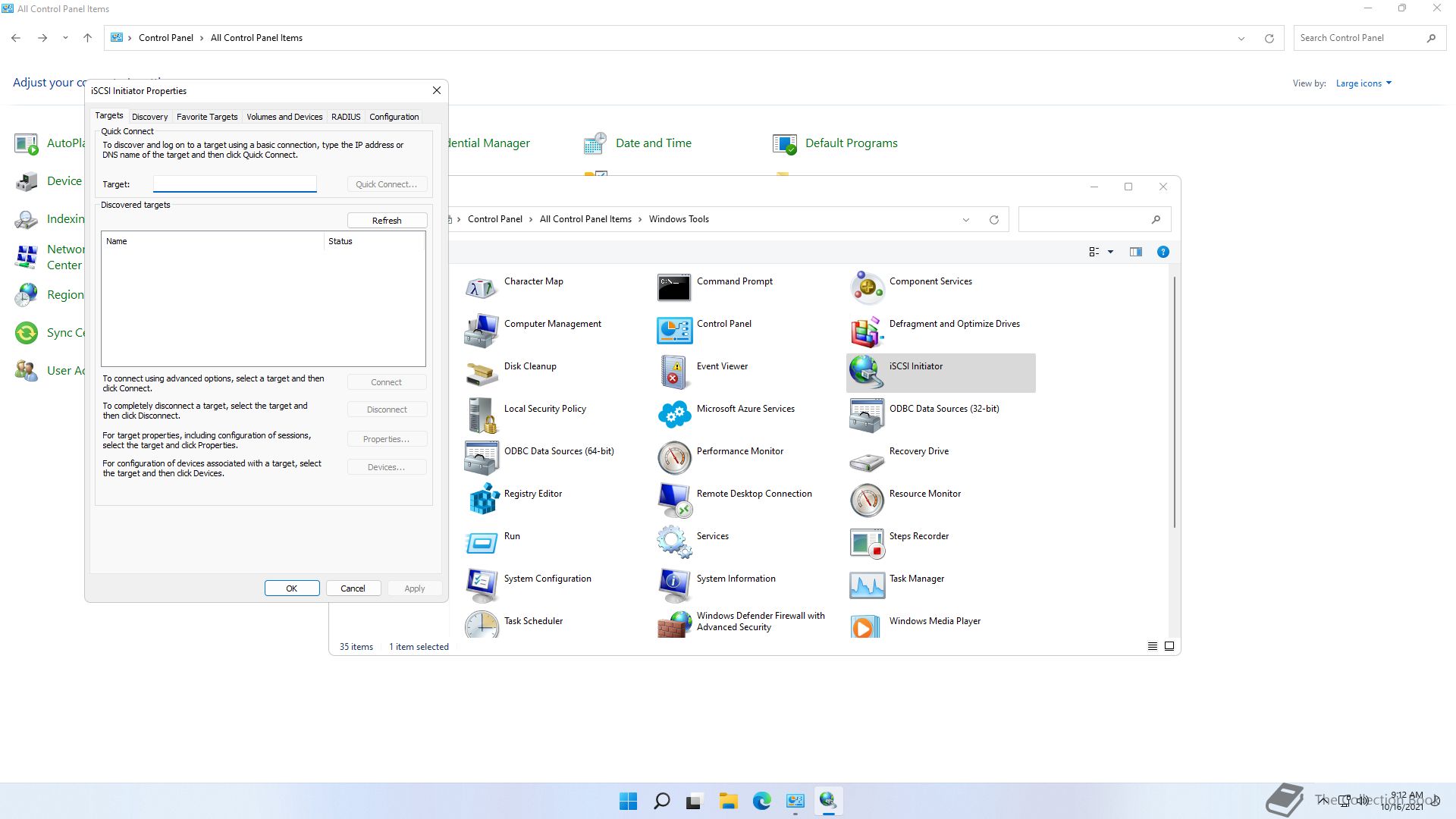Open Windows Start button on taskbar

628,801
